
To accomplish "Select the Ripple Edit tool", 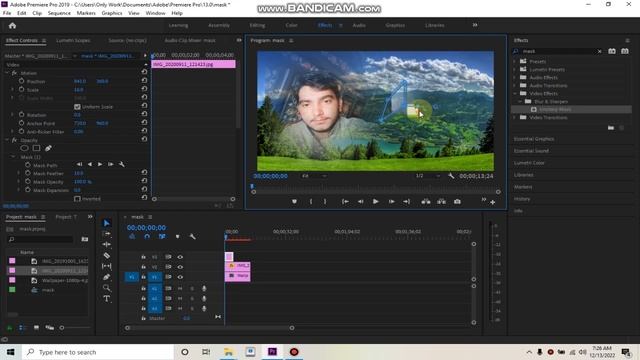I will click(107, 244).
